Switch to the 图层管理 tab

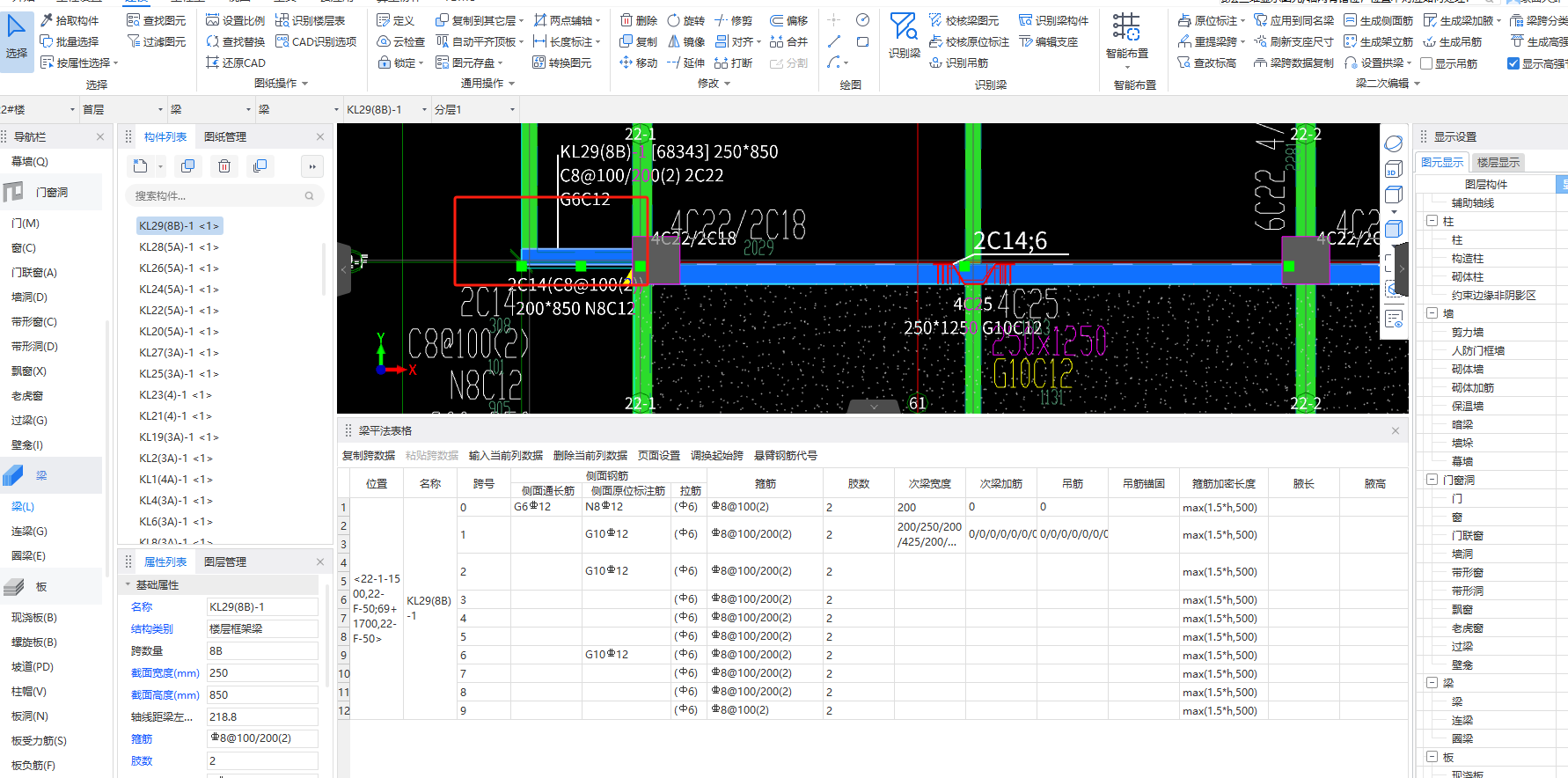225,561
